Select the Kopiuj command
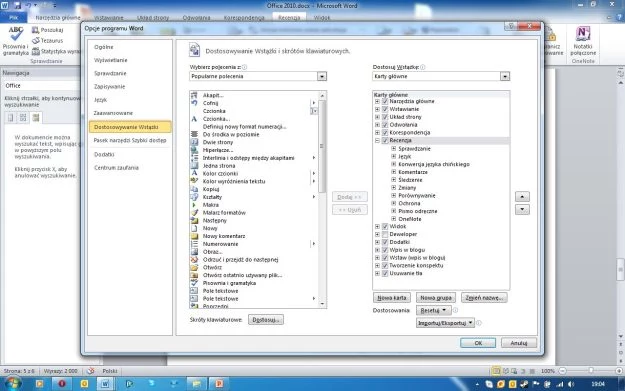Viewport: 625px width, 391px height. click(211, 189)
